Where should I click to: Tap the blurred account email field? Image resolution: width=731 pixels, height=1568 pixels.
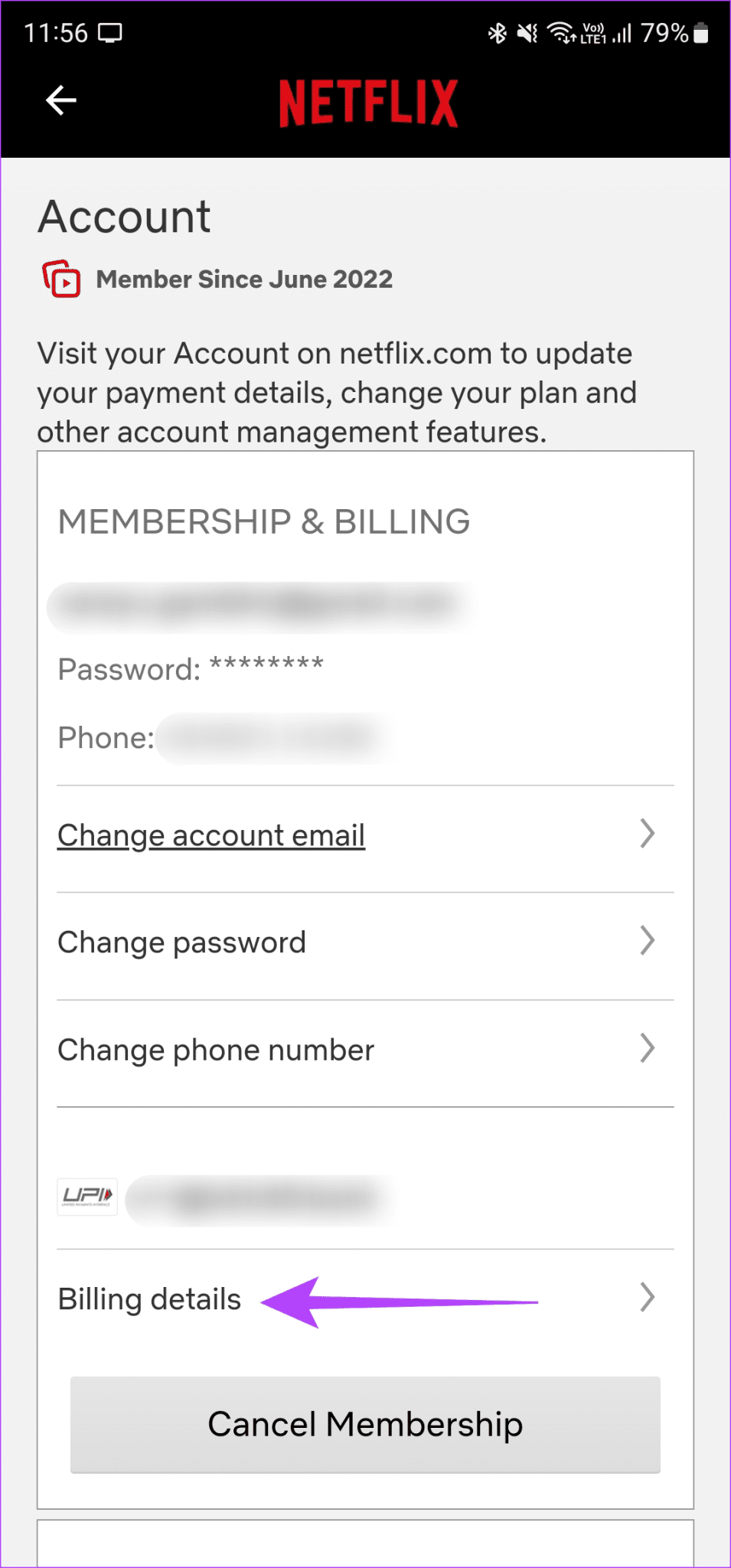click(260, 606)
